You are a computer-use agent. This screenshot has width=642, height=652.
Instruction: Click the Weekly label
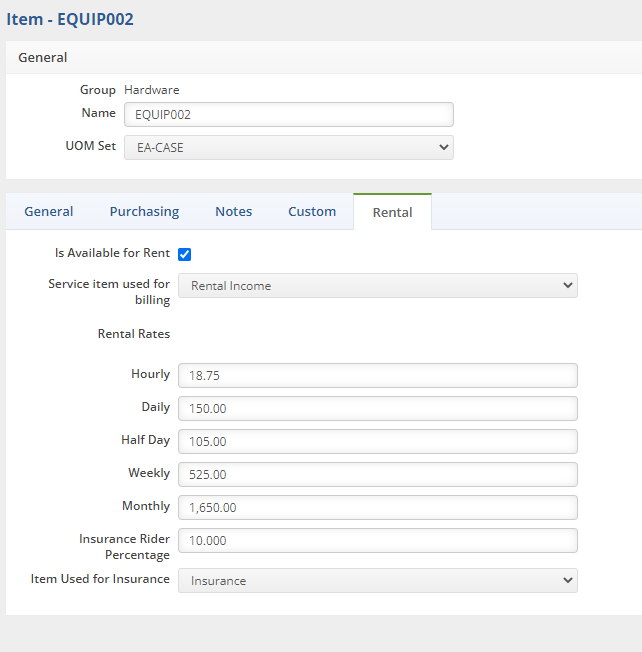pos(149,473)
